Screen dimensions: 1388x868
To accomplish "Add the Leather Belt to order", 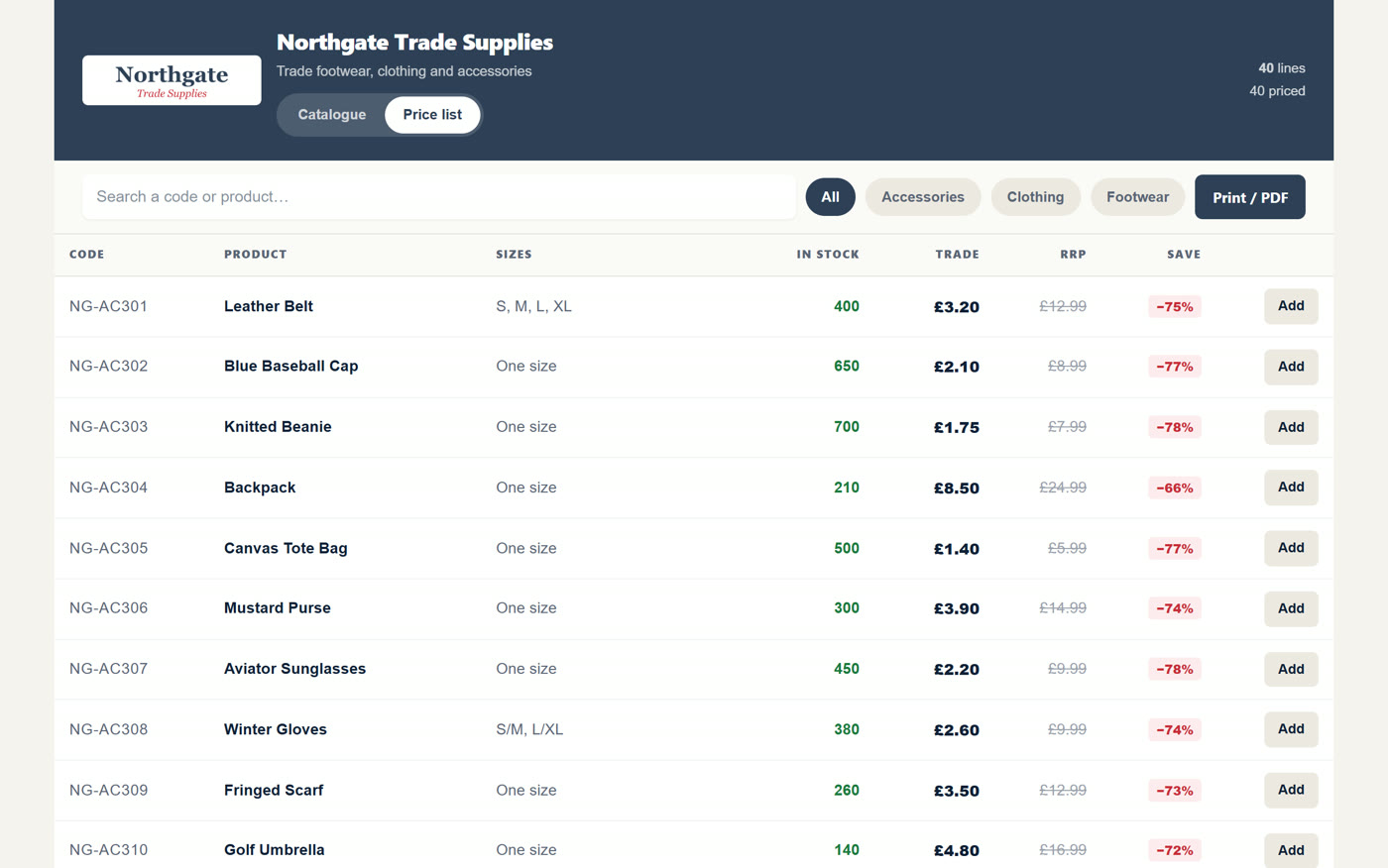I will (1291, 306).
